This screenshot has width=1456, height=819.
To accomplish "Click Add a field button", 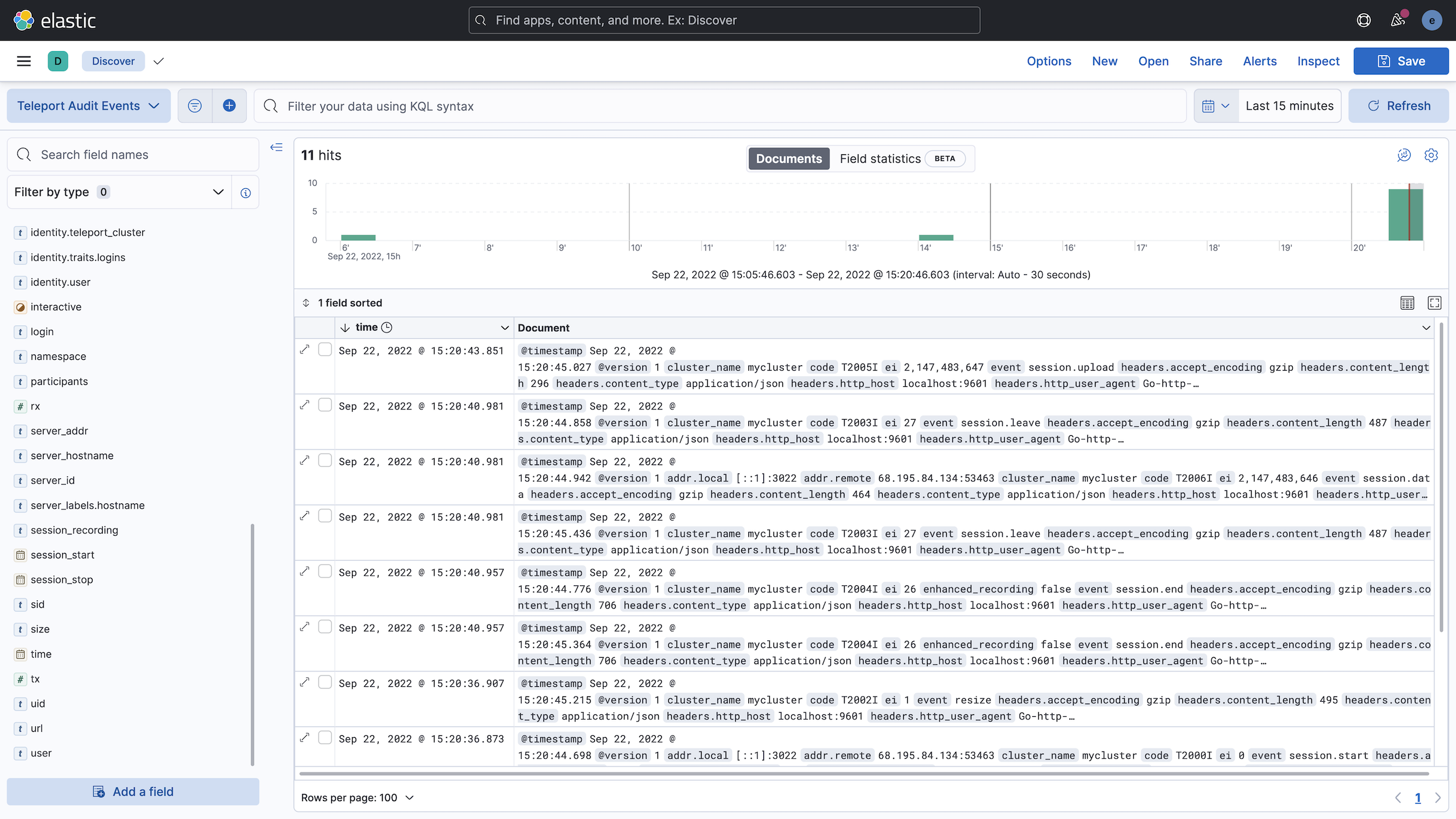I will pyautogui.click(x=133, y=791).
